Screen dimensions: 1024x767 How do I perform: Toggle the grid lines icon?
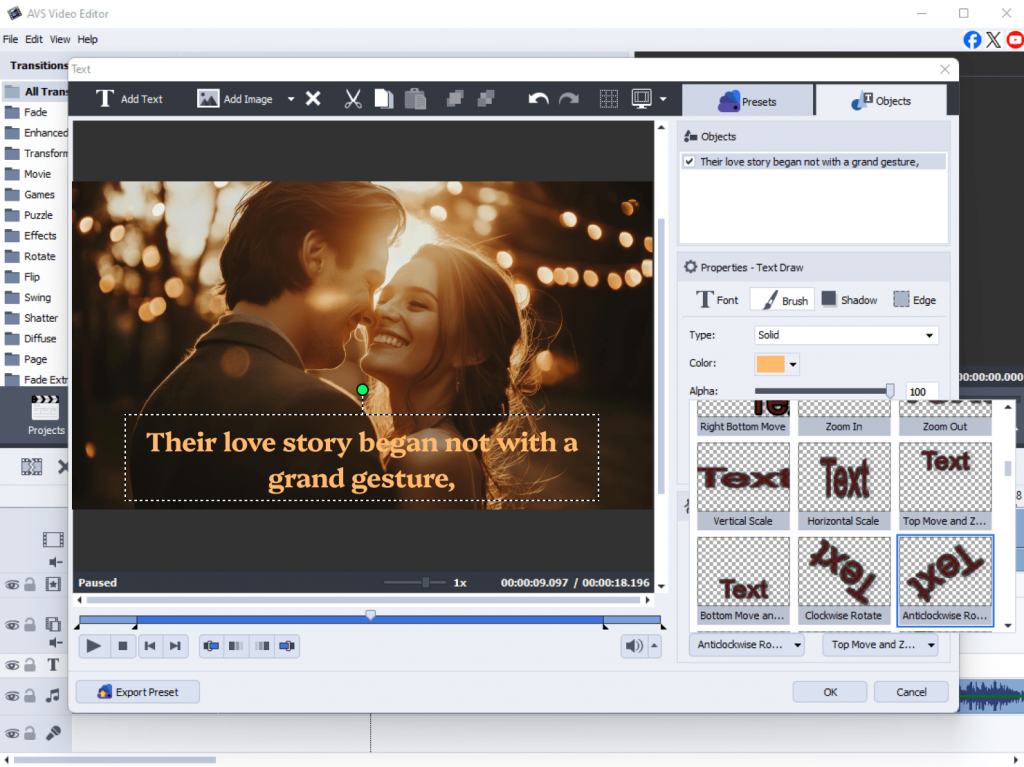point(608,99)
